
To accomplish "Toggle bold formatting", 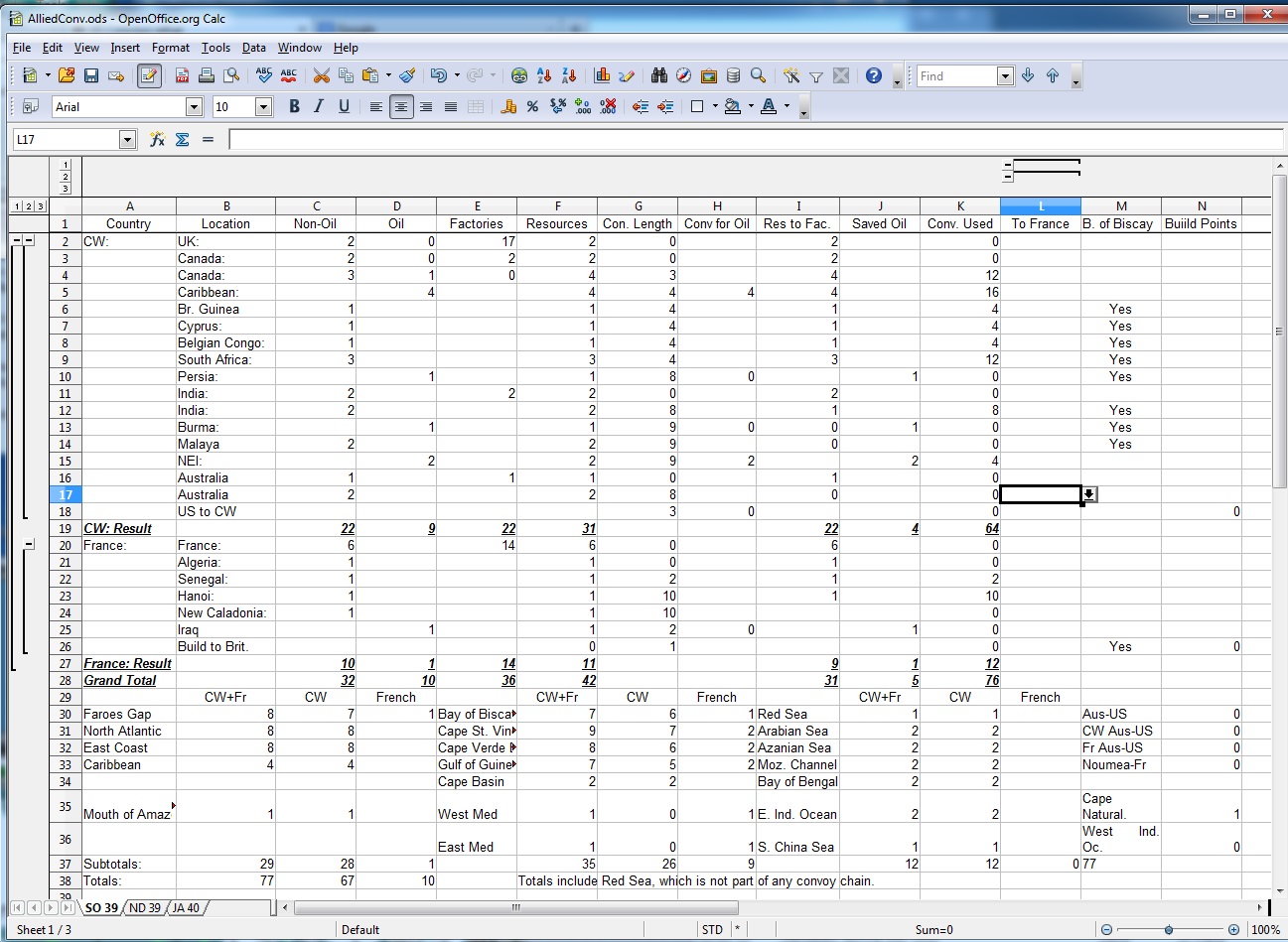I will click(294, 106).
